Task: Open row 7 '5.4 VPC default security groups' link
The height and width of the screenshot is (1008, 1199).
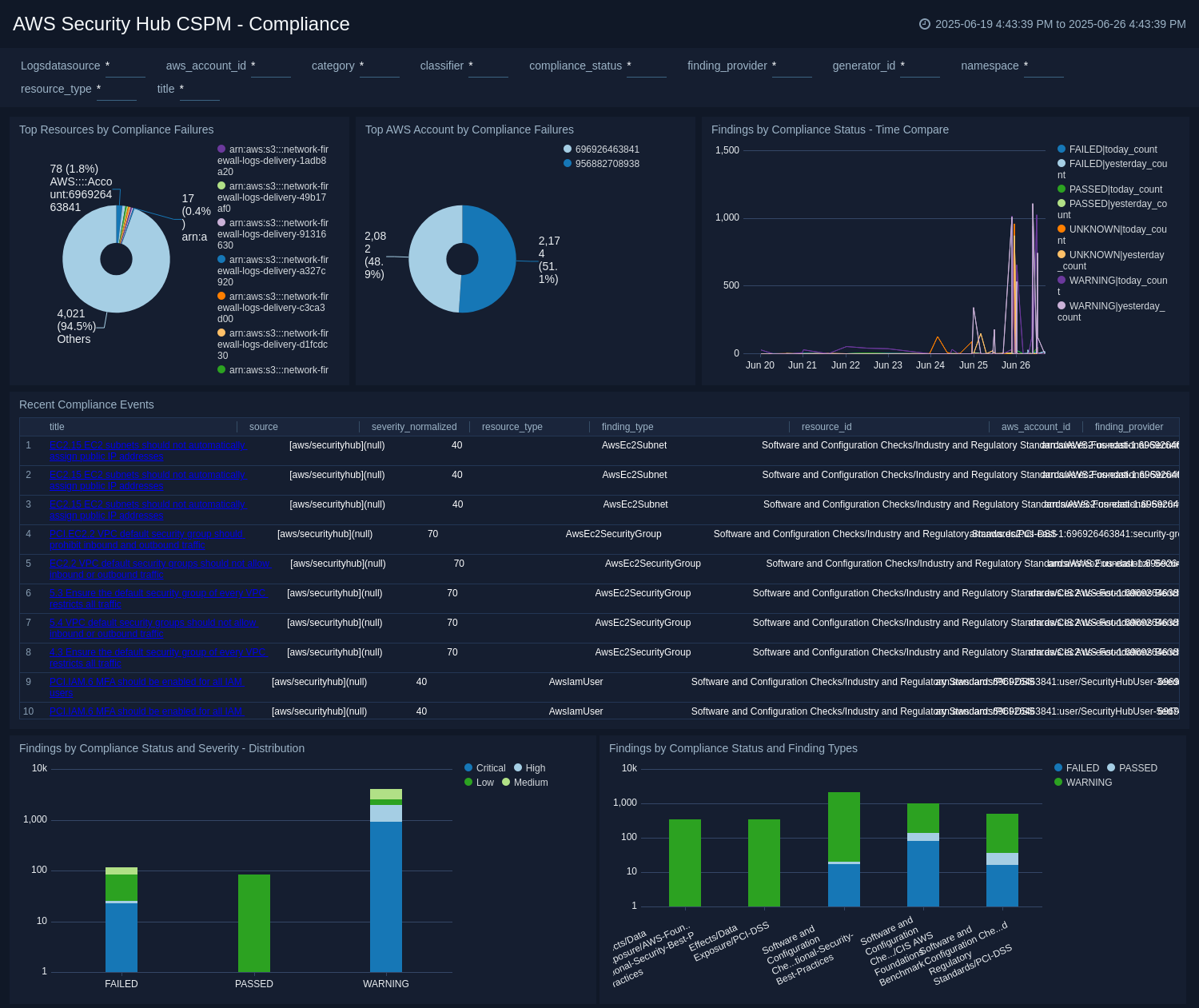Action: (154, 628)
